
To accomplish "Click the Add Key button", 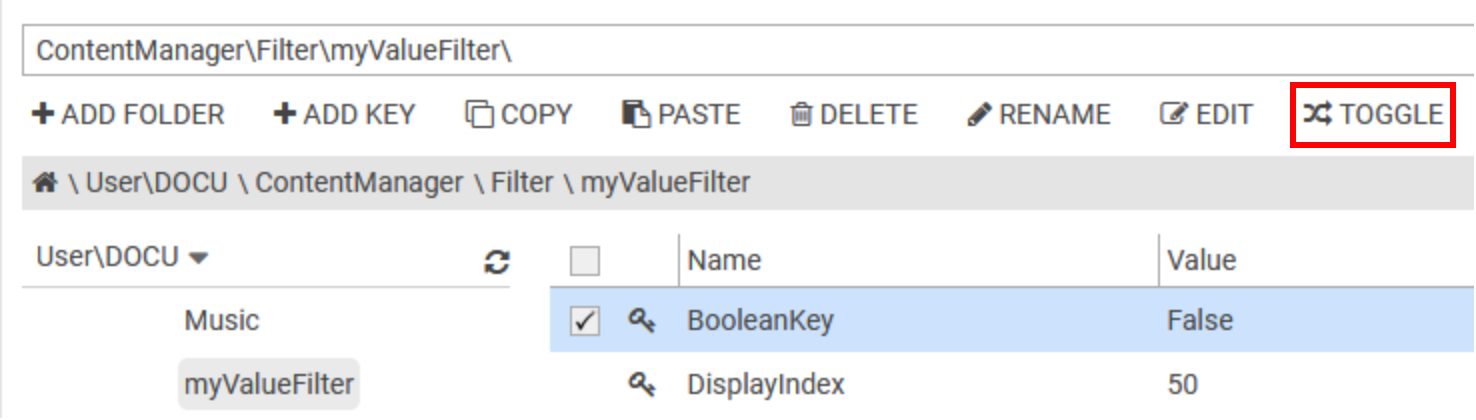I will tap(343, 115).
